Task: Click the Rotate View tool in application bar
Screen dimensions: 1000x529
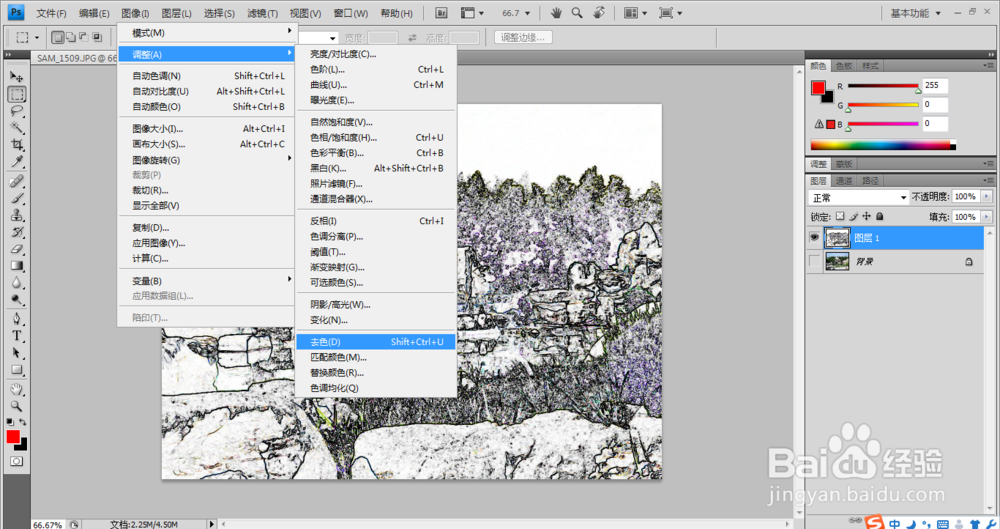Action: (598, 13)
